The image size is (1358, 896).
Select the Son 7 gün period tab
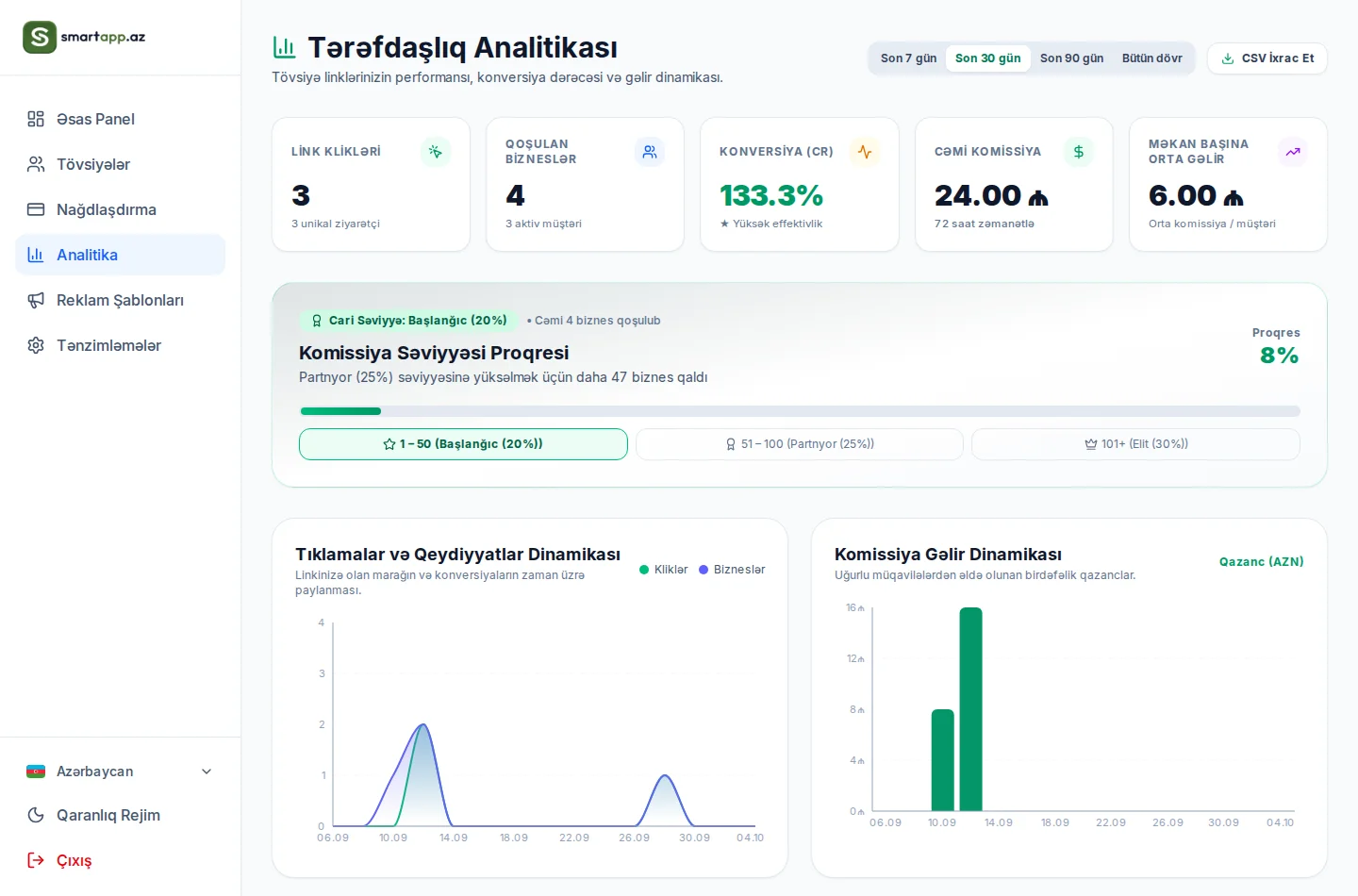pyautogui.click(x=908, y=58)
